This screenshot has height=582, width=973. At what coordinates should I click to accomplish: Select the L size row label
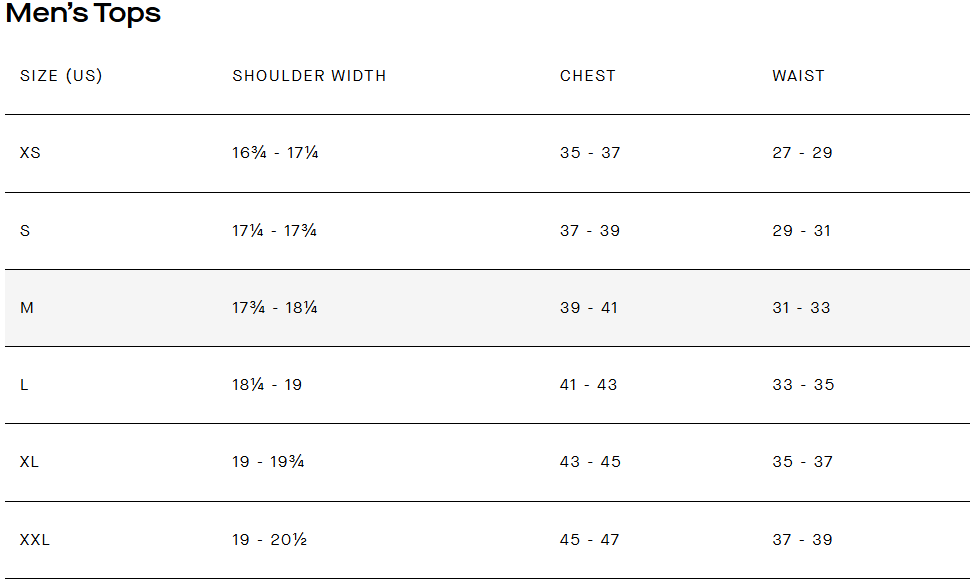(x=24, y=385)
